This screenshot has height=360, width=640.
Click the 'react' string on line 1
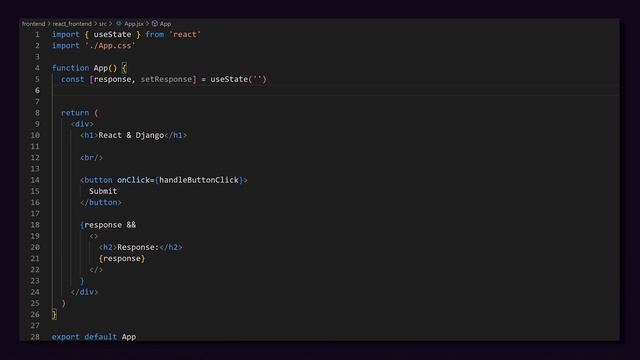(185, 35)
